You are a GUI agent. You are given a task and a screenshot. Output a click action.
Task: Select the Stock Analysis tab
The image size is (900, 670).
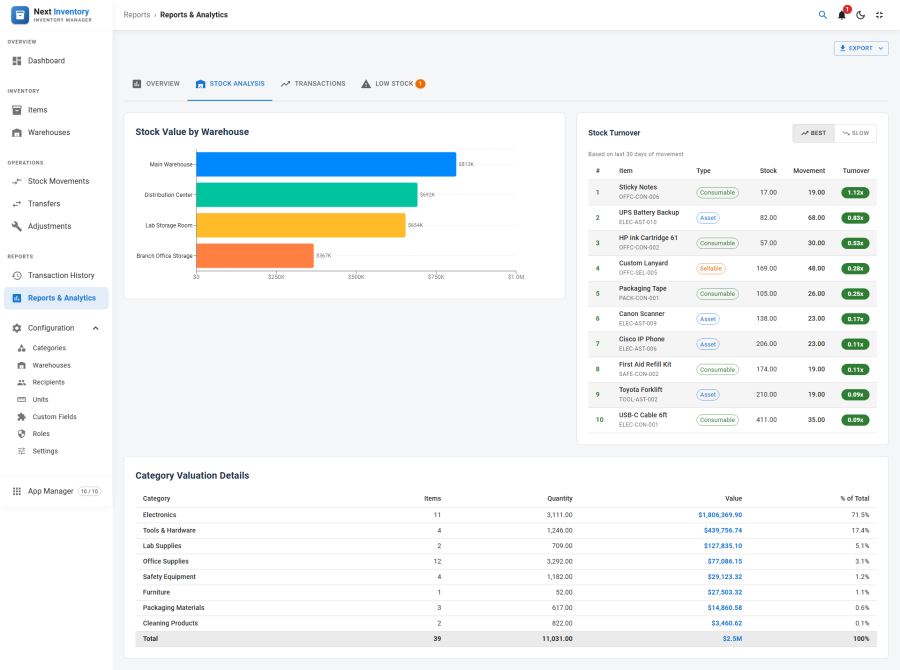[230, 84]
